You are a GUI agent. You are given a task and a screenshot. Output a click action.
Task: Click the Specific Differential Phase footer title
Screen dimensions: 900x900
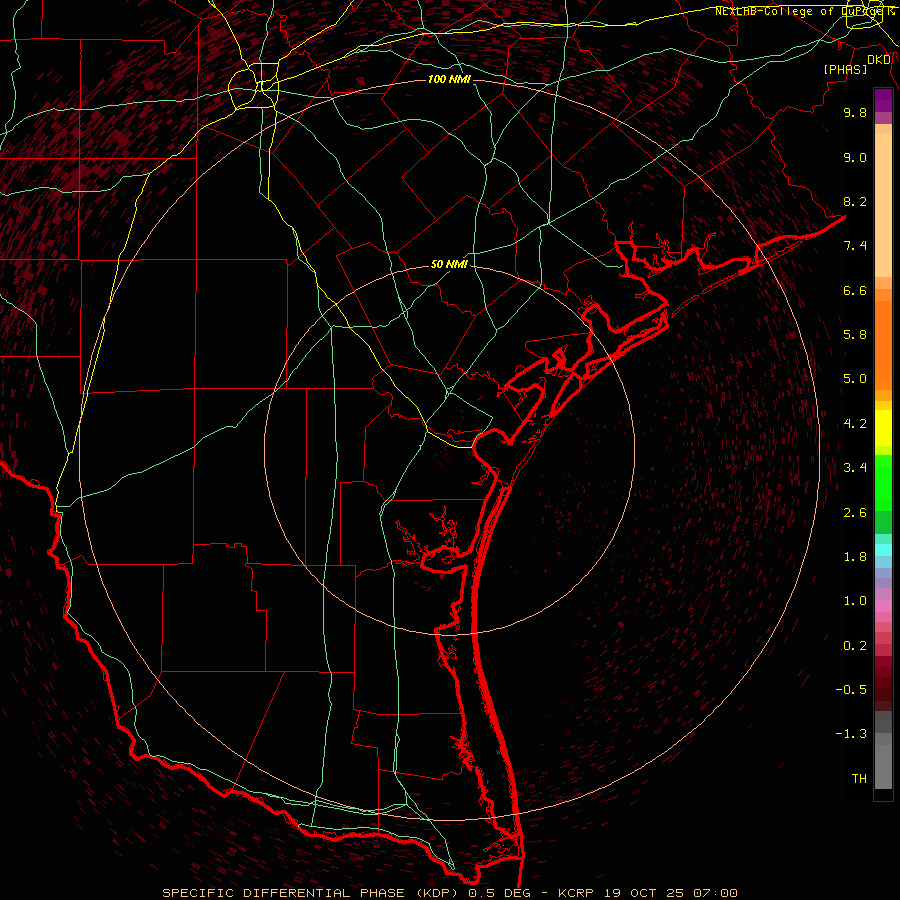[x=449, y=893]
